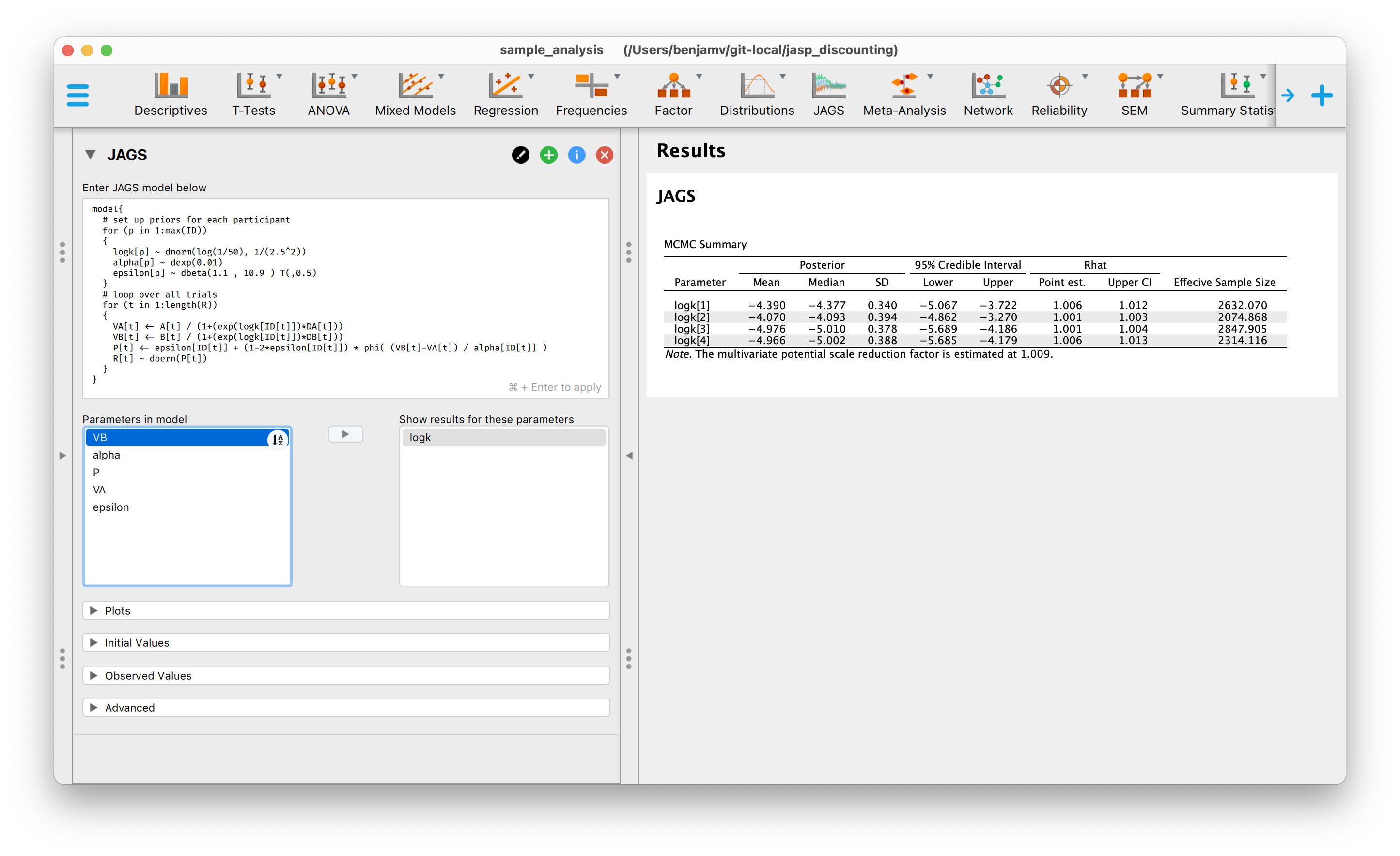Collapse the left side panel arrow
1400x856 pixels.
click(629, 455)
